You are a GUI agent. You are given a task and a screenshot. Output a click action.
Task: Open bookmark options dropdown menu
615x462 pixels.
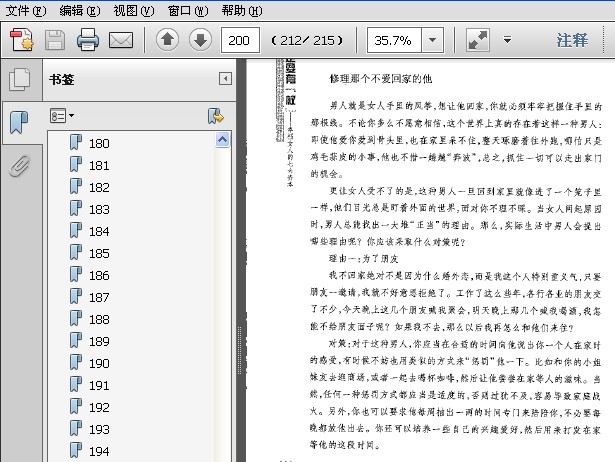[x=62, y=116]
